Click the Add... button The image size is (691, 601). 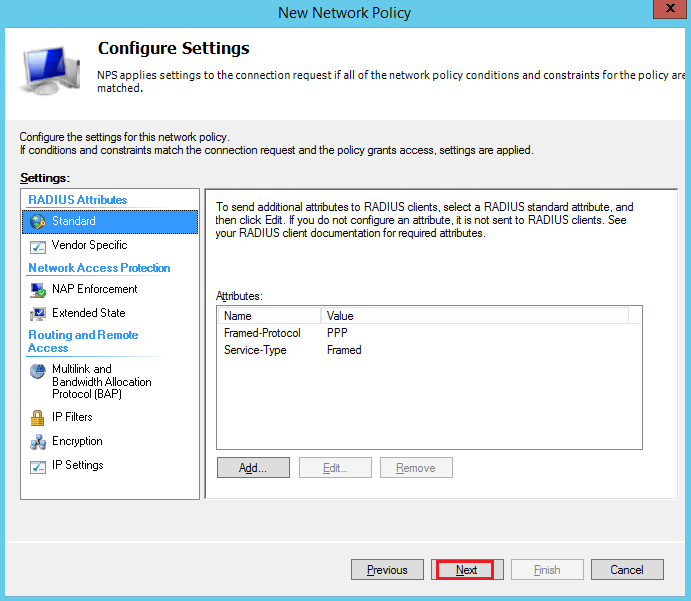(x=253, y=467)
